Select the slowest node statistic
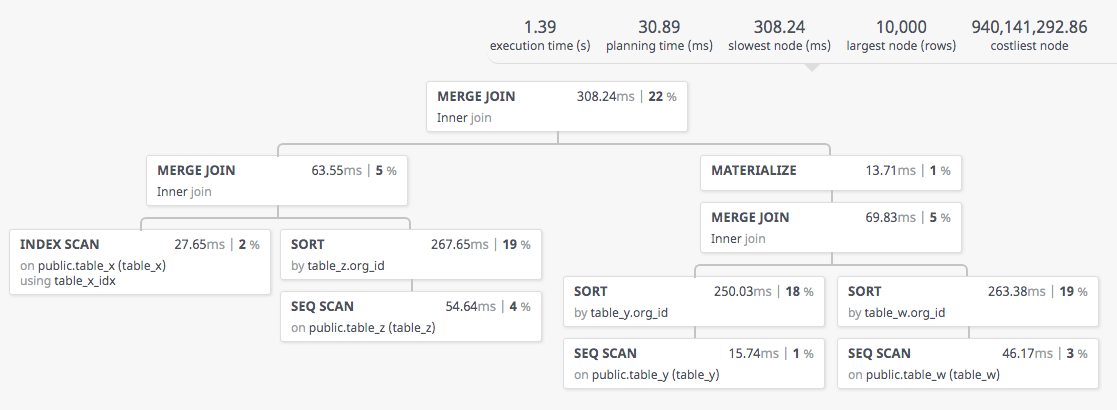 [x=779, y=36]
